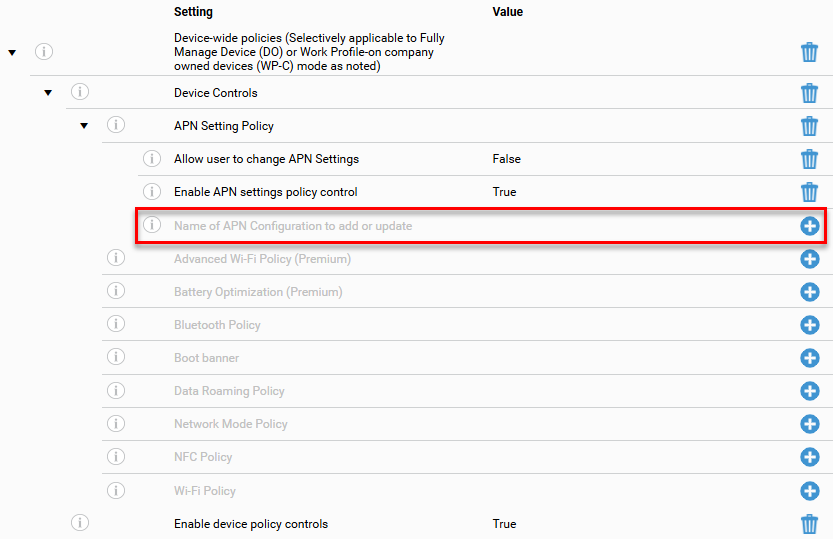Select Enable device policy controls label
This screenshot has width=833, height=539.
coord(251,524)
